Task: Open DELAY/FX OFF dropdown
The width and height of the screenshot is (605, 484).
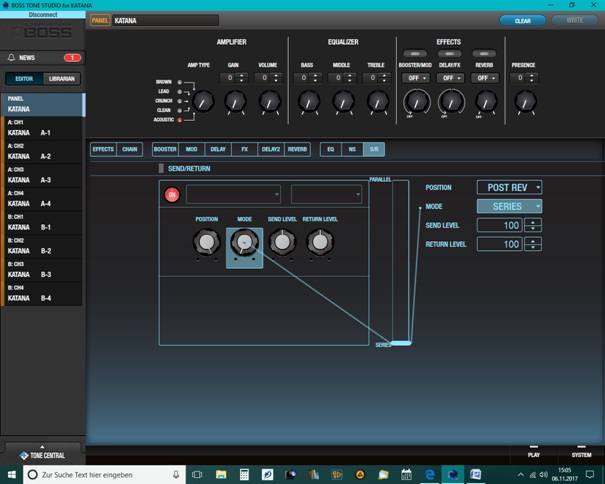Action: 451,78
